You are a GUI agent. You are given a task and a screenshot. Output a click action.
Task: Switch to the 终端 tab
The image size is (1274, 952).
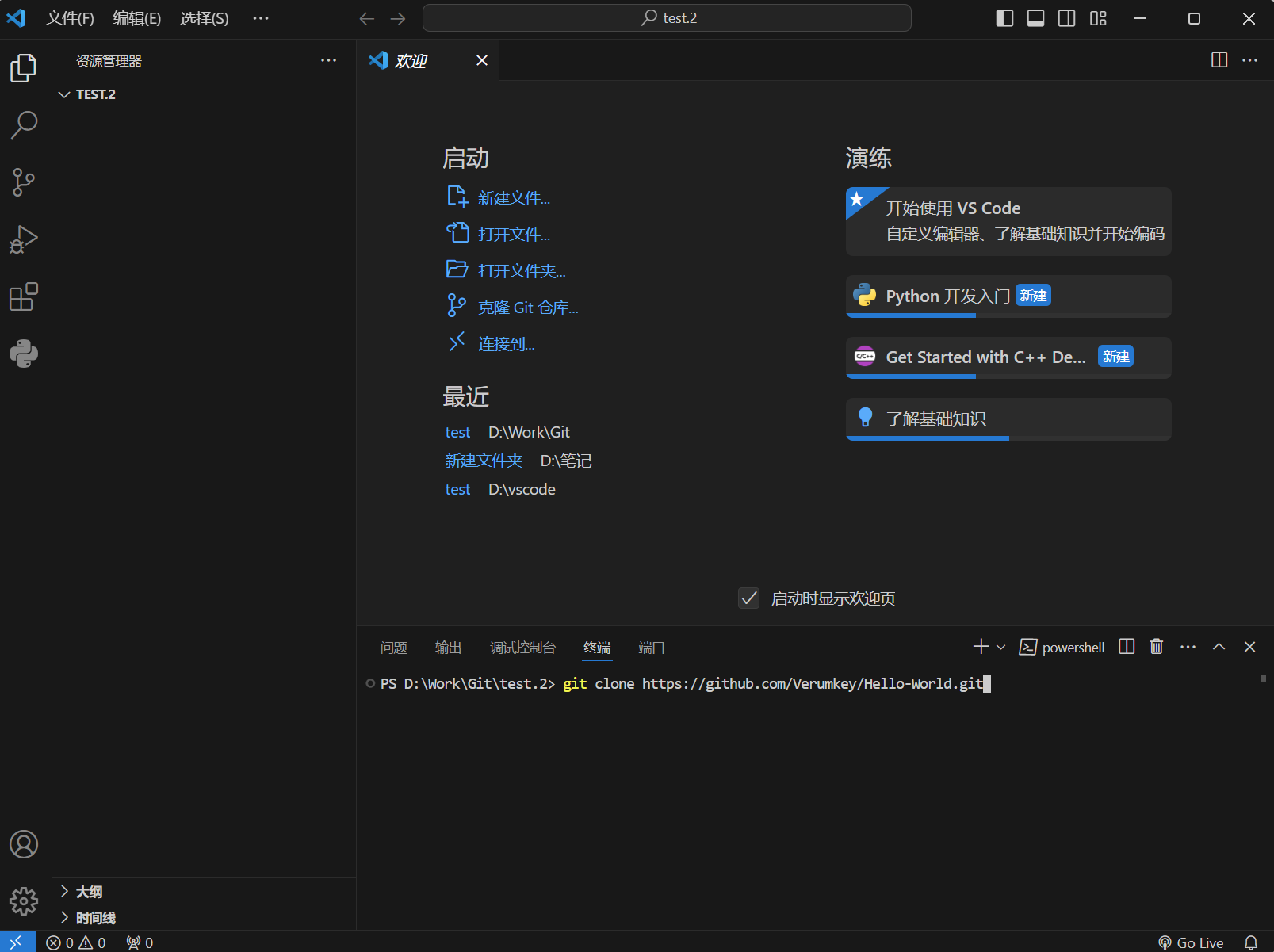click(597, 648)
